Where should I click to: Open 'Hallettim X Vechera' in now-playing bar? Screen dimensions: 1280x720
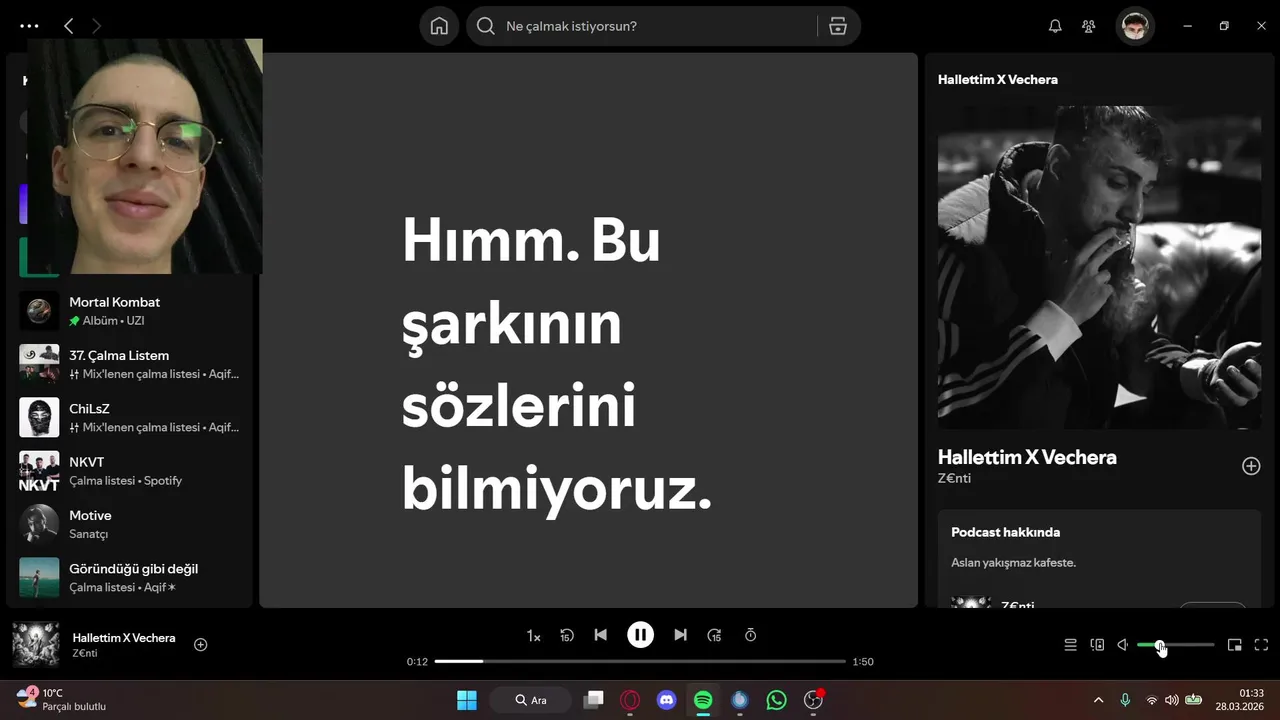point(124,638)
